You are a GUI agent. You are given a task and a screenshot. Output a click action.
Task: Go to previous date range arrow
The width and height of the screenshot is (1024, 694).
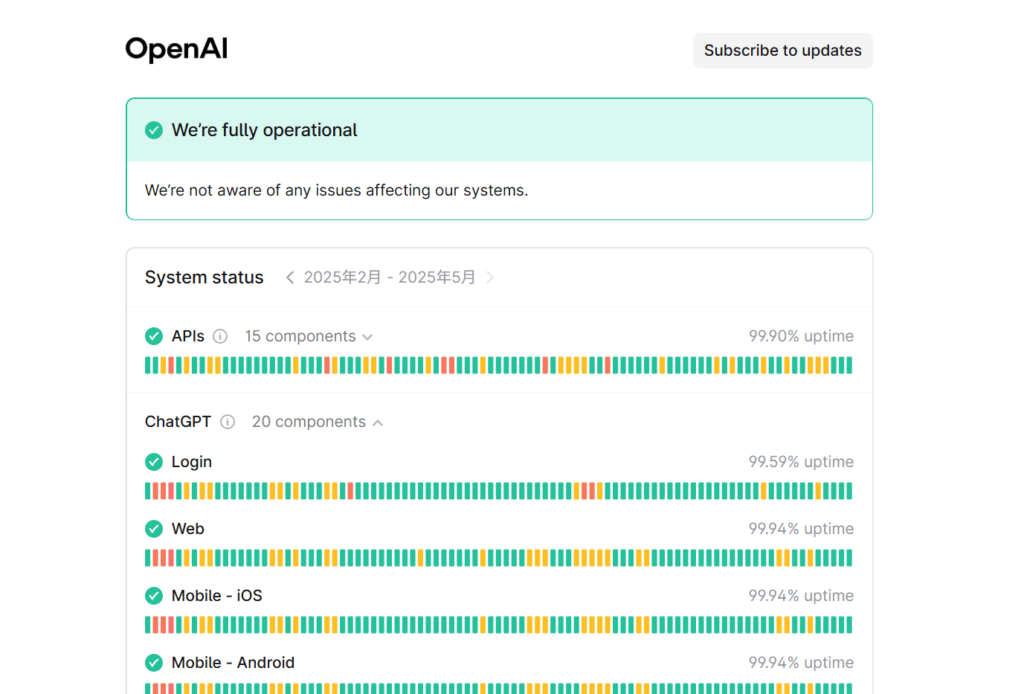pyautogui.click(x=290, y=277)
